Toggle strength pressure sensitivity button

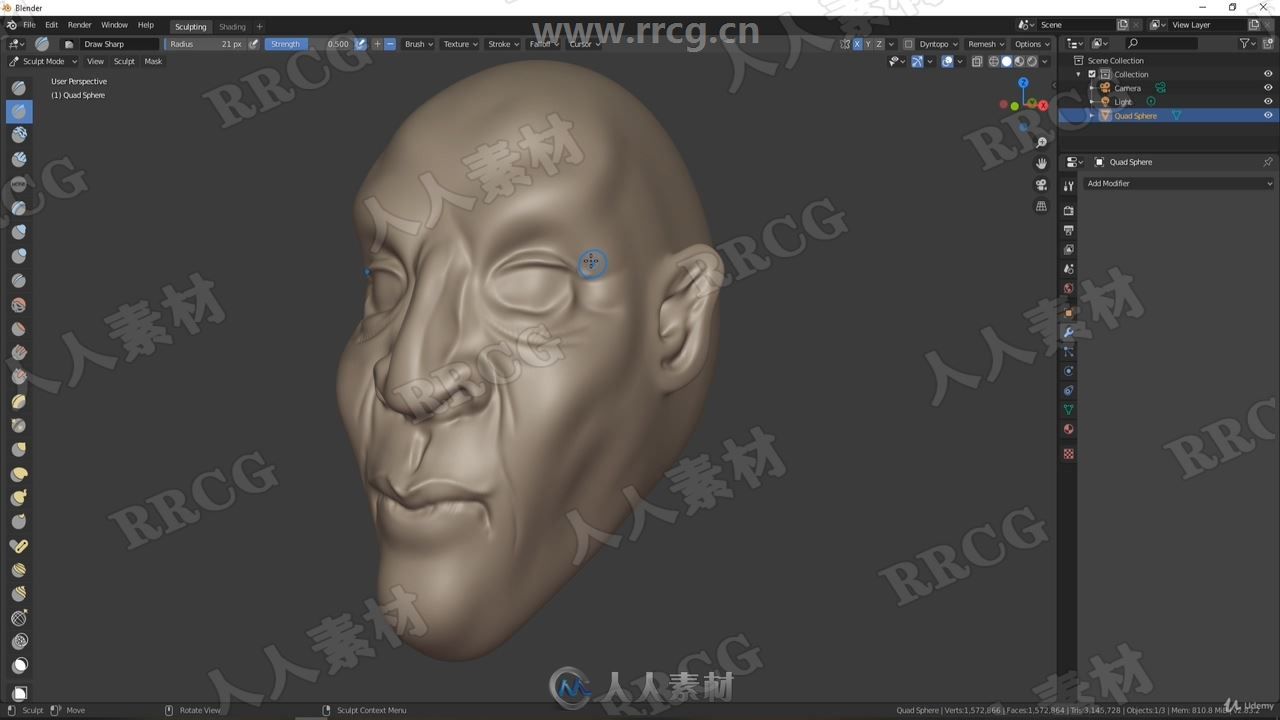click(361, 44)
